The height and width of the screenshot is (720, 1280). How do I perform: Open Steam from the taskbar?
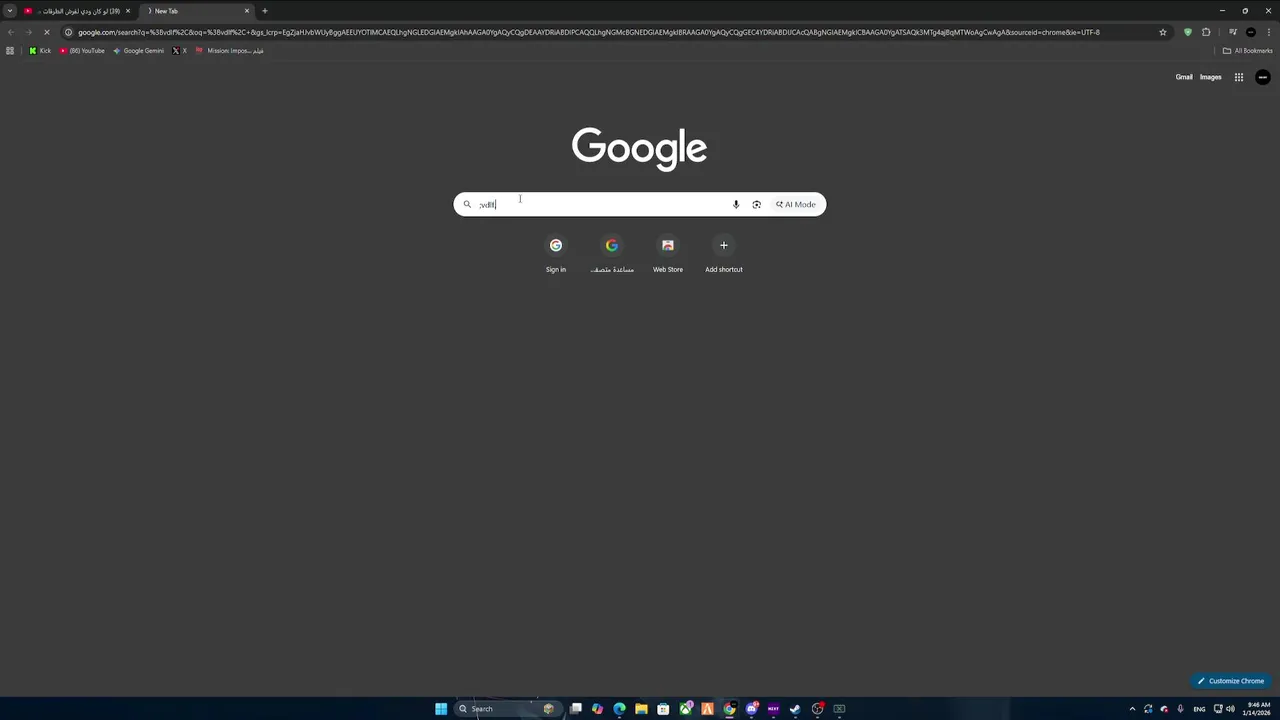[x=795, y=709]
